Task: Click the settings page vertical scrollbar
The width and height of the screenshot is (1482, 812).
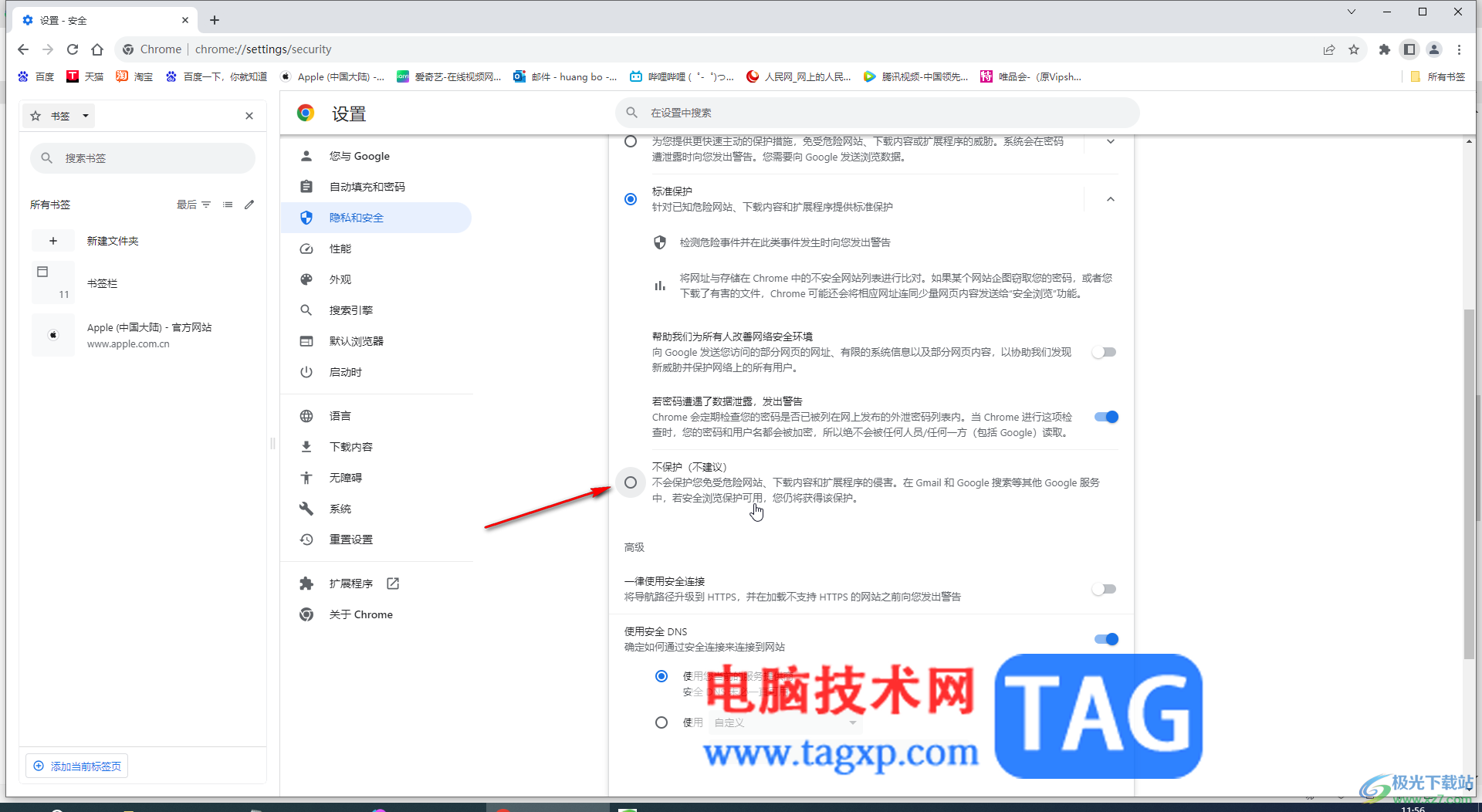Action: pos(1469,483)
